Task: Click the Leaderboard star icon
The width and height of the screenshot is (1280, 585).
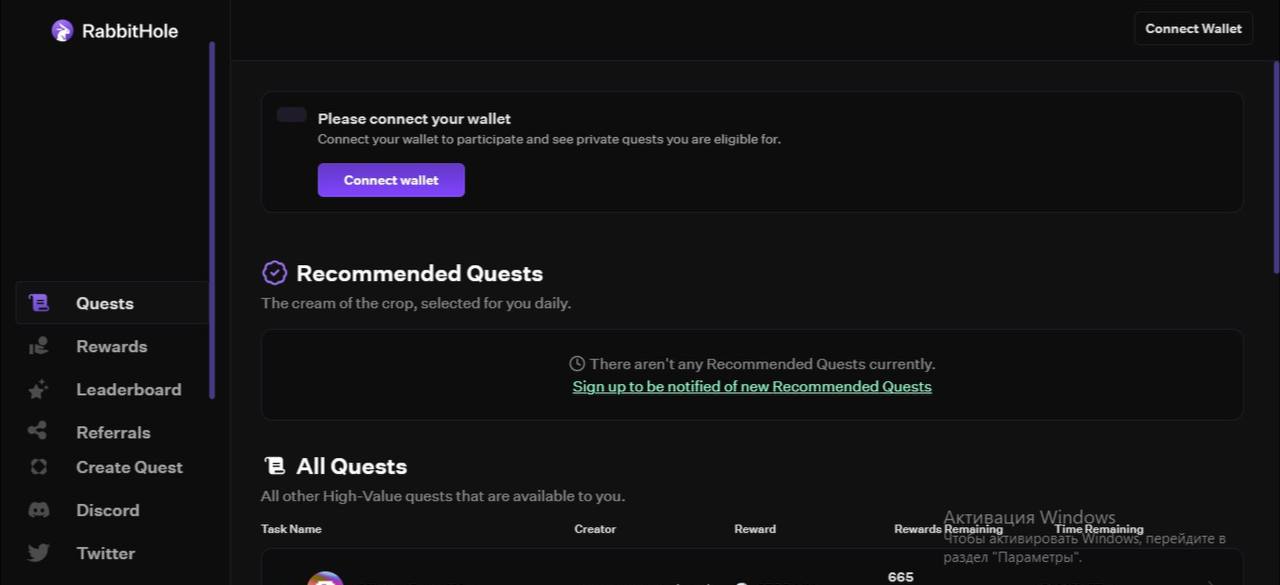Action: 38,389
